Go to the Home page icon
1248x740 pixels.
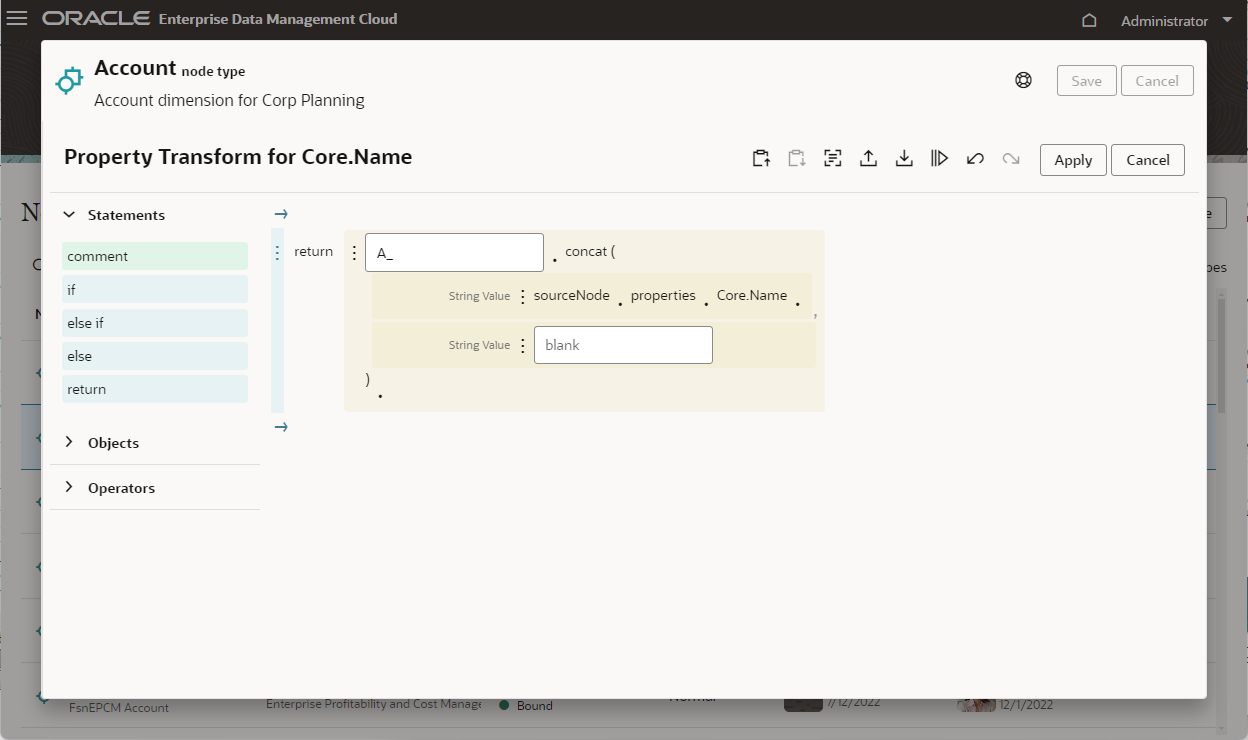point(1089,20)
